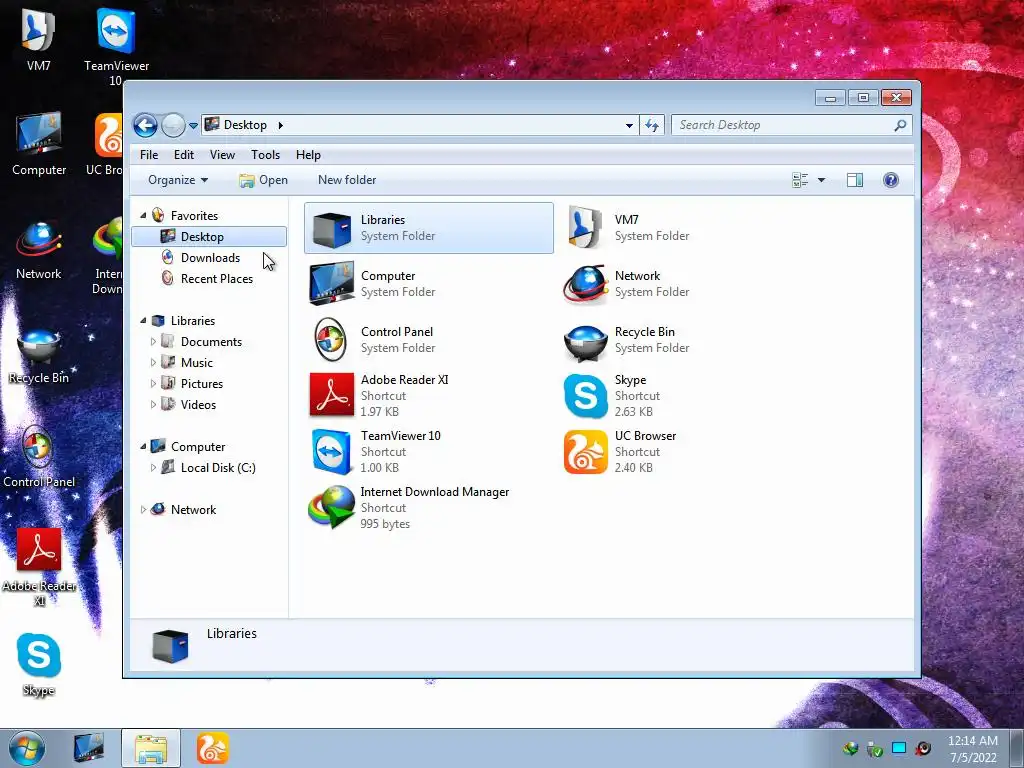Collapse the Computer tree group
The width and height of the screenshot is (1024, 768).
pos(143,447)
